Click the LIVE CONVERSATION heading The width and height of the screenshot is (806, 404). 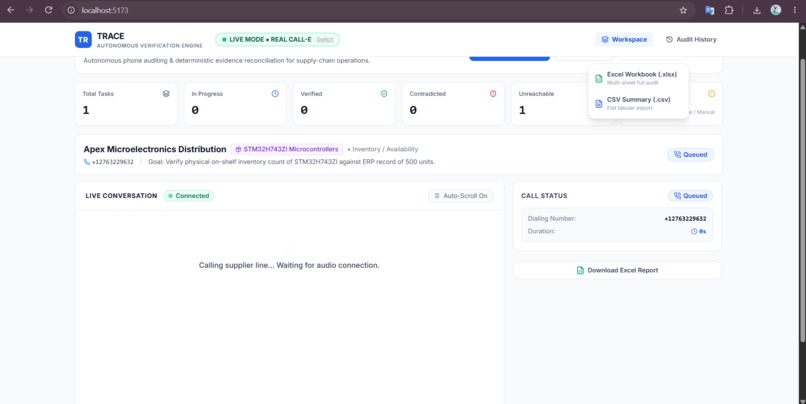121,196
